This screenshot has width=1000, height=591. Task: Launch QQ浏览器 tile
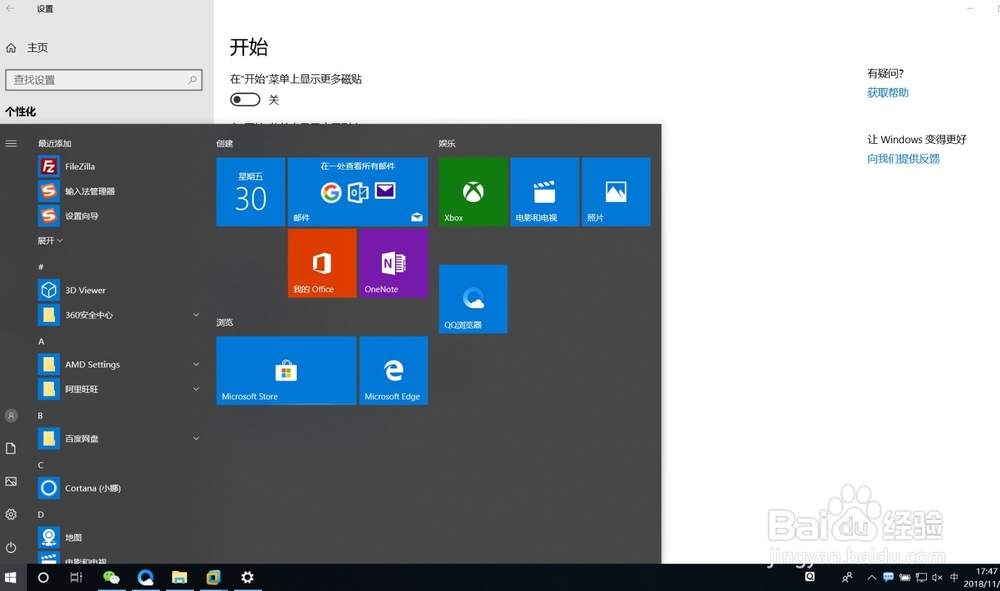pyautogui.click(x=473, y=299)
